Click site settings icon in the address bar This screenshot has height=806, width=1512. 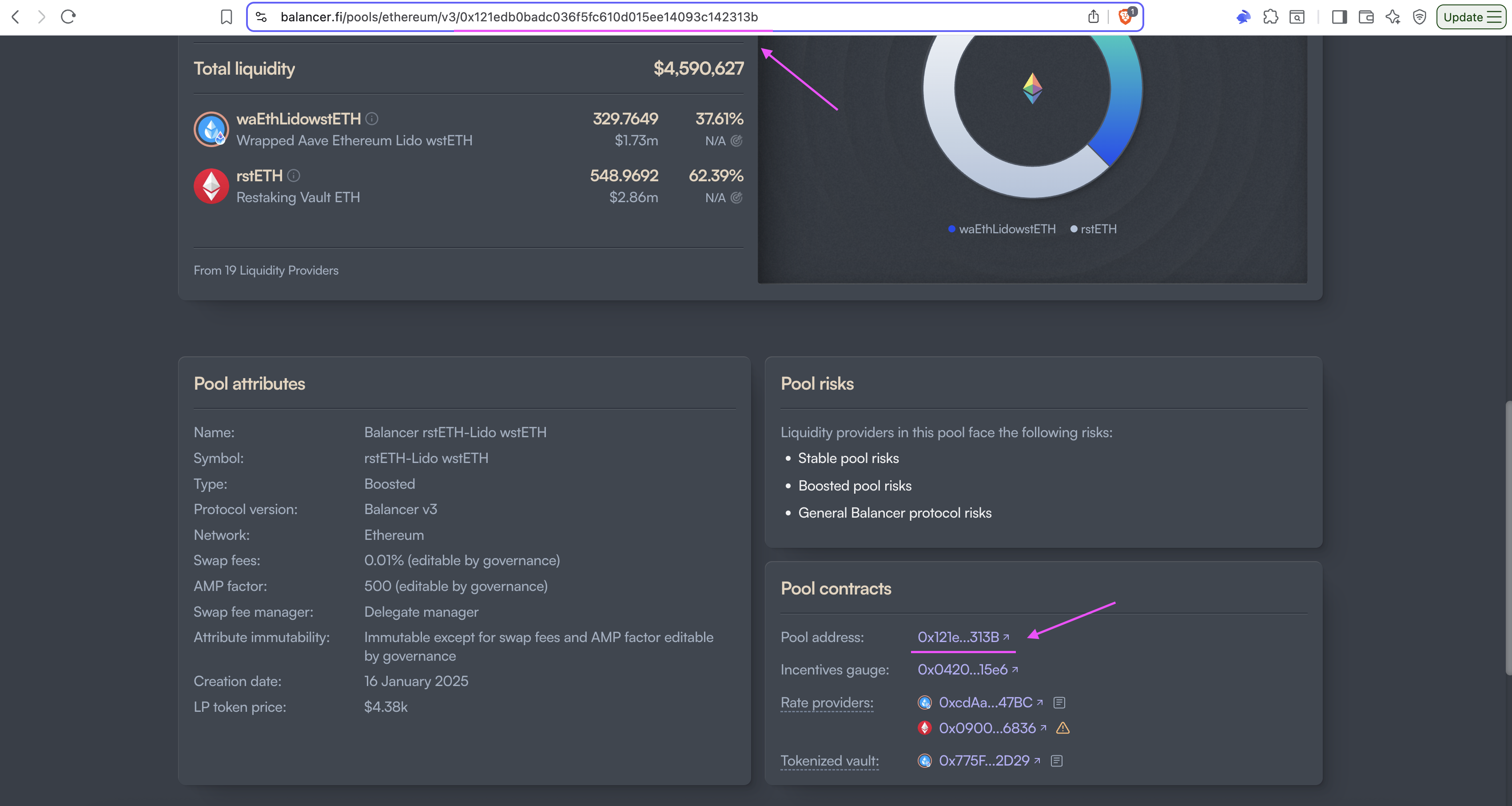(261, 17)
